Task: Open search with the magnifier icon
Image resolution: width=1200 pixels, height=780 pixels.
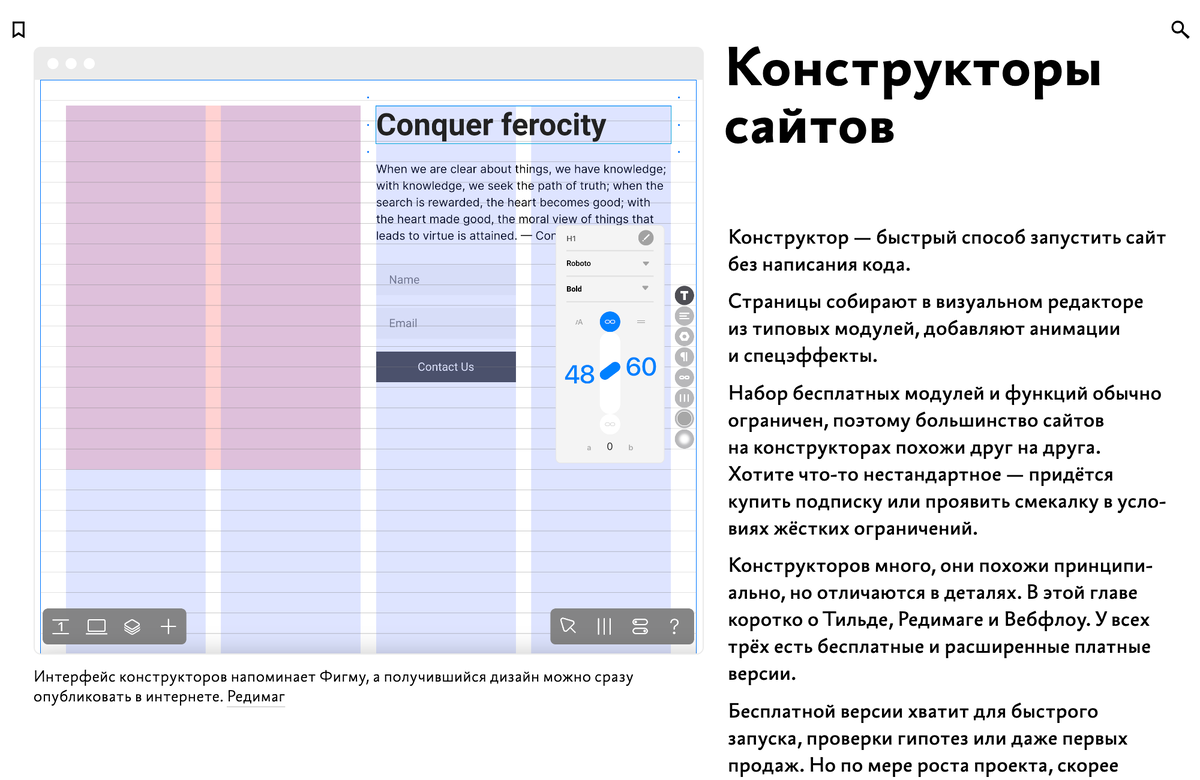Action: [1180, 30]
